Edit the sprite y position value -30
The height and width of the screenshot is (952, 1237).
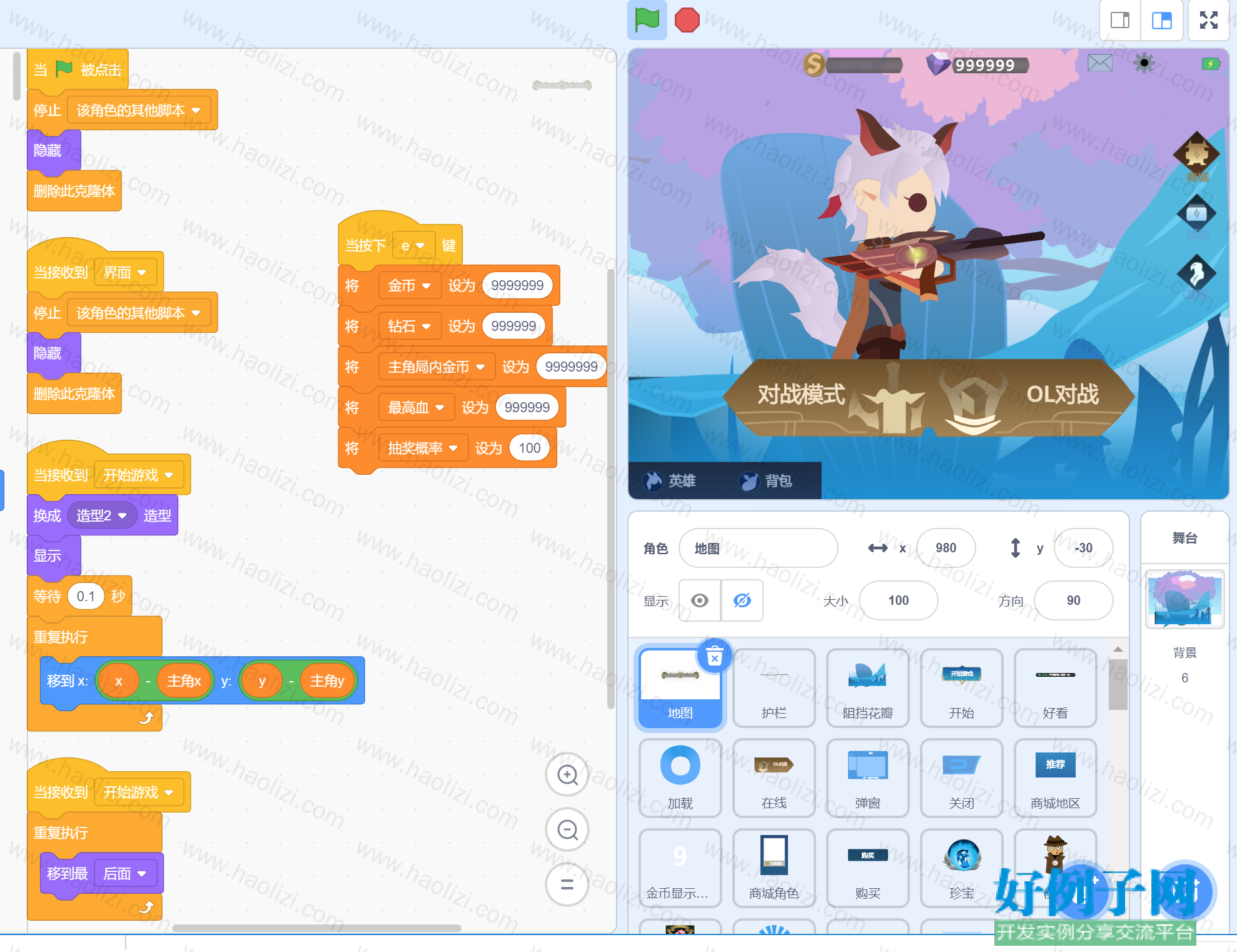pyautogui.click(x=1083, y=548)
